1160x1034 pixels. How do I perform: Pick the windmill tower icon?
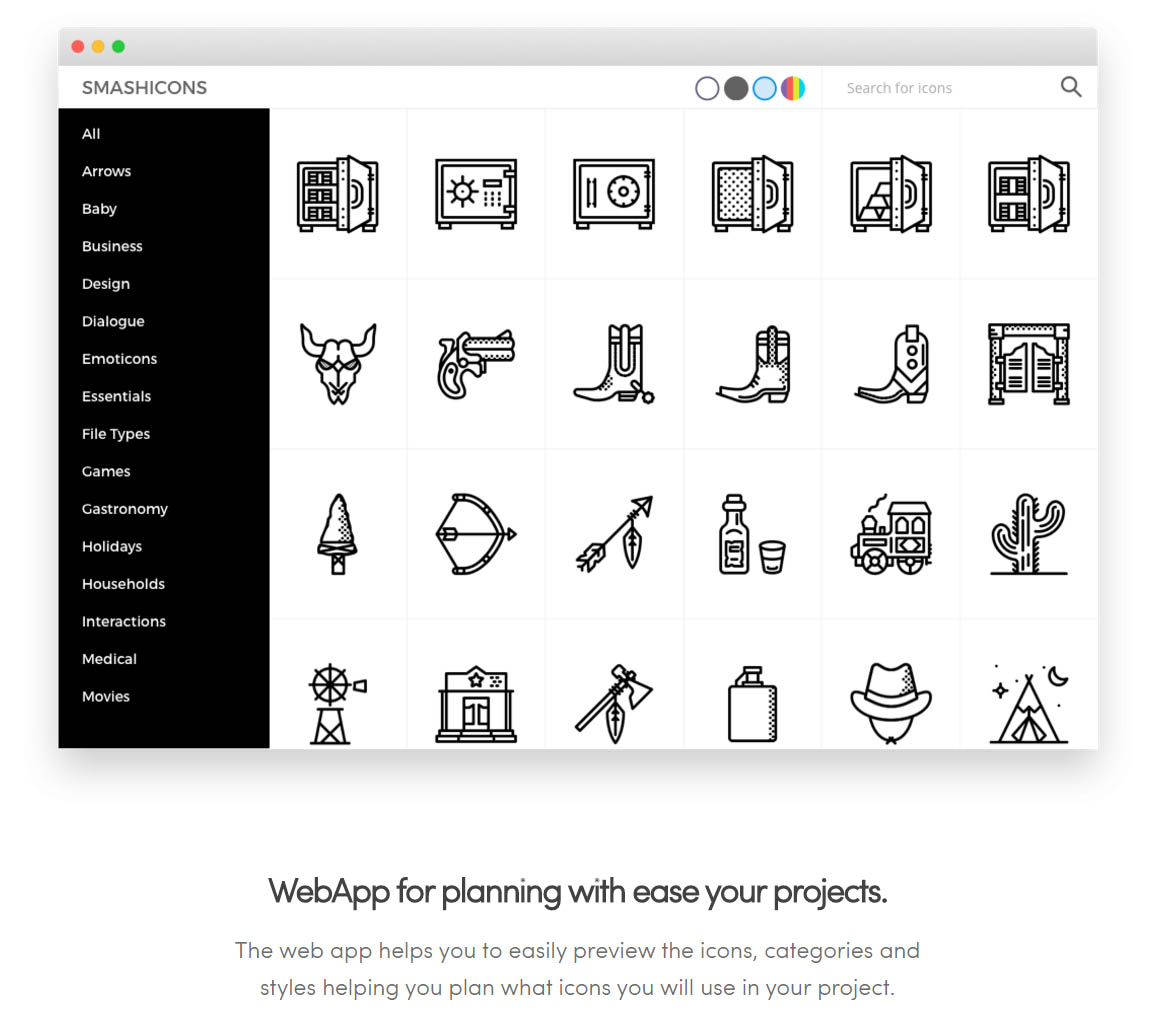click(337, 703)
